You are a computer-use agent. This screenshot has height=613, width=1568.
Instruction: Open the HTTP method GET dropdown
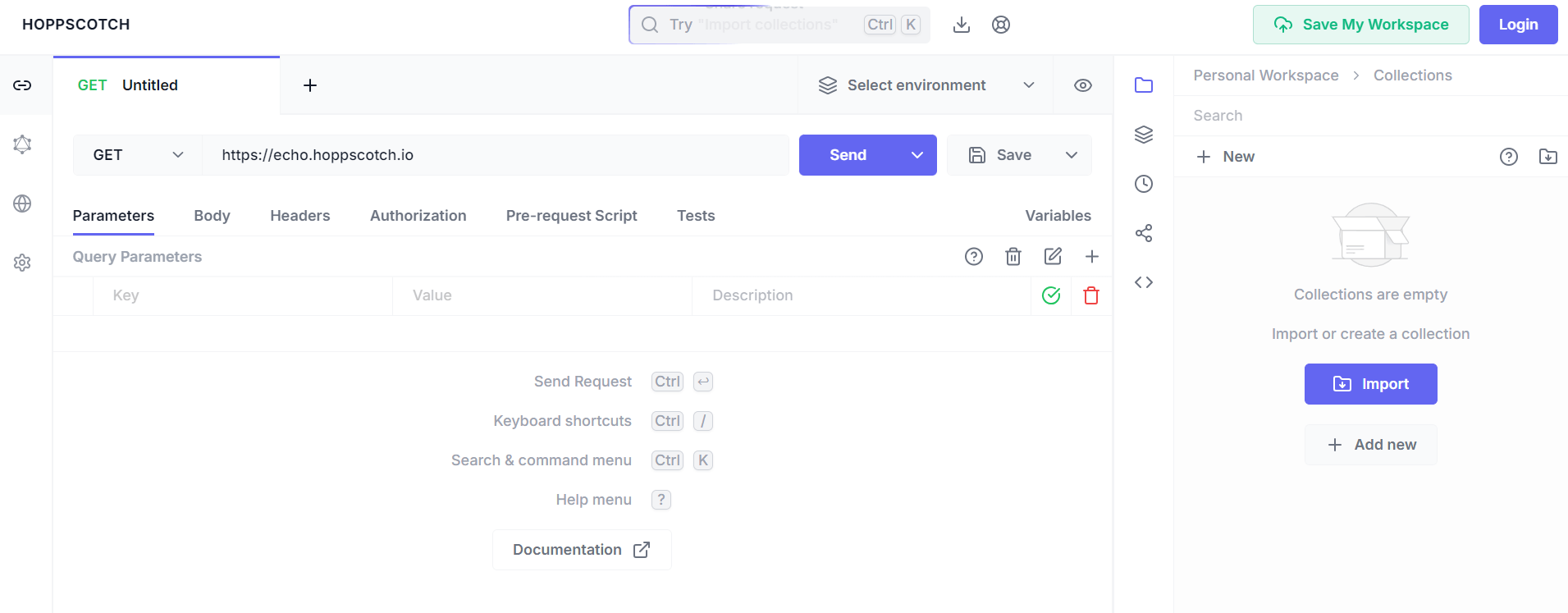(x=138, y=155)
